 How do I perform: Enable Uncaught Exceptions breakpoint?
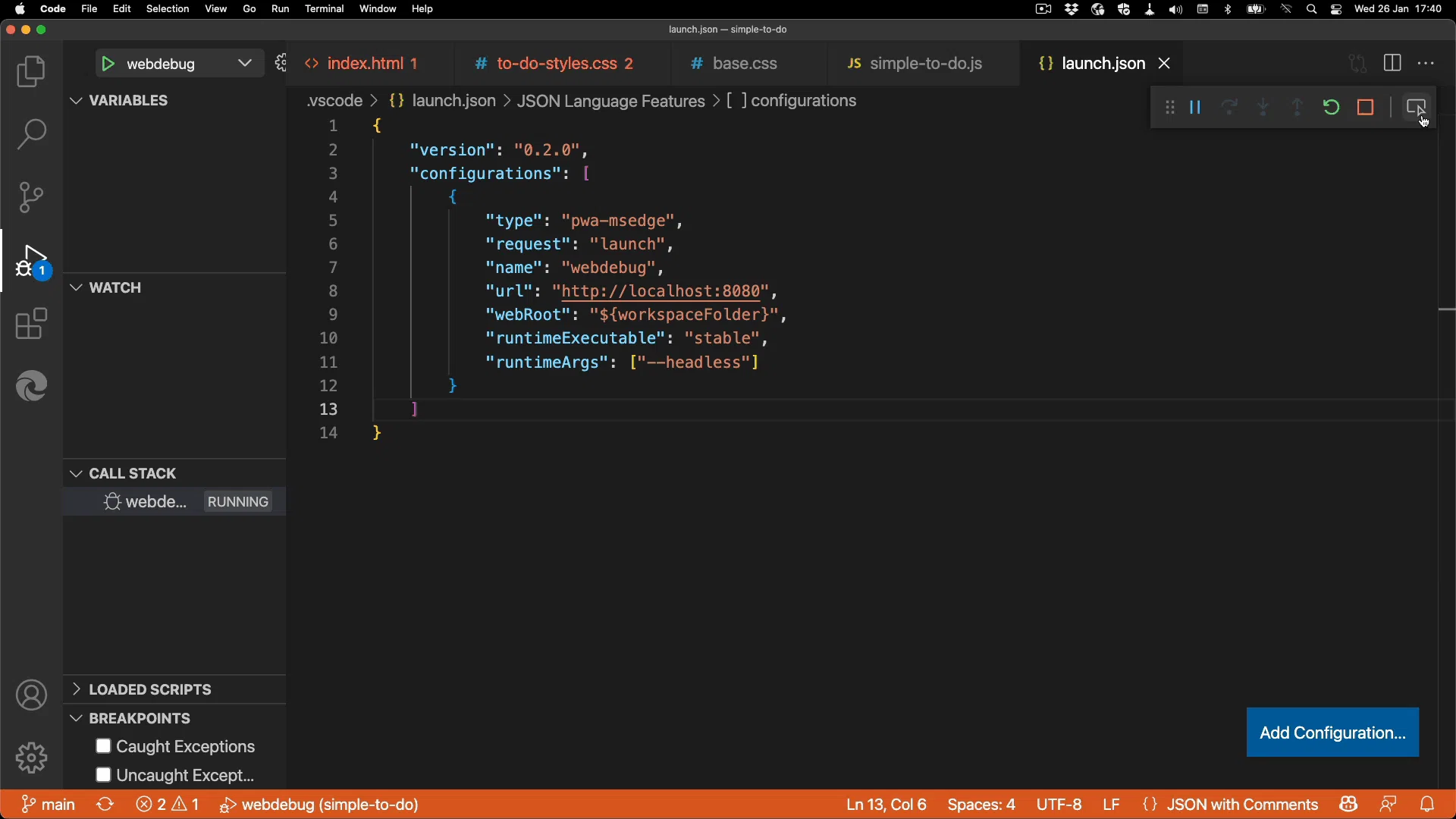click(x=104, y=775)
